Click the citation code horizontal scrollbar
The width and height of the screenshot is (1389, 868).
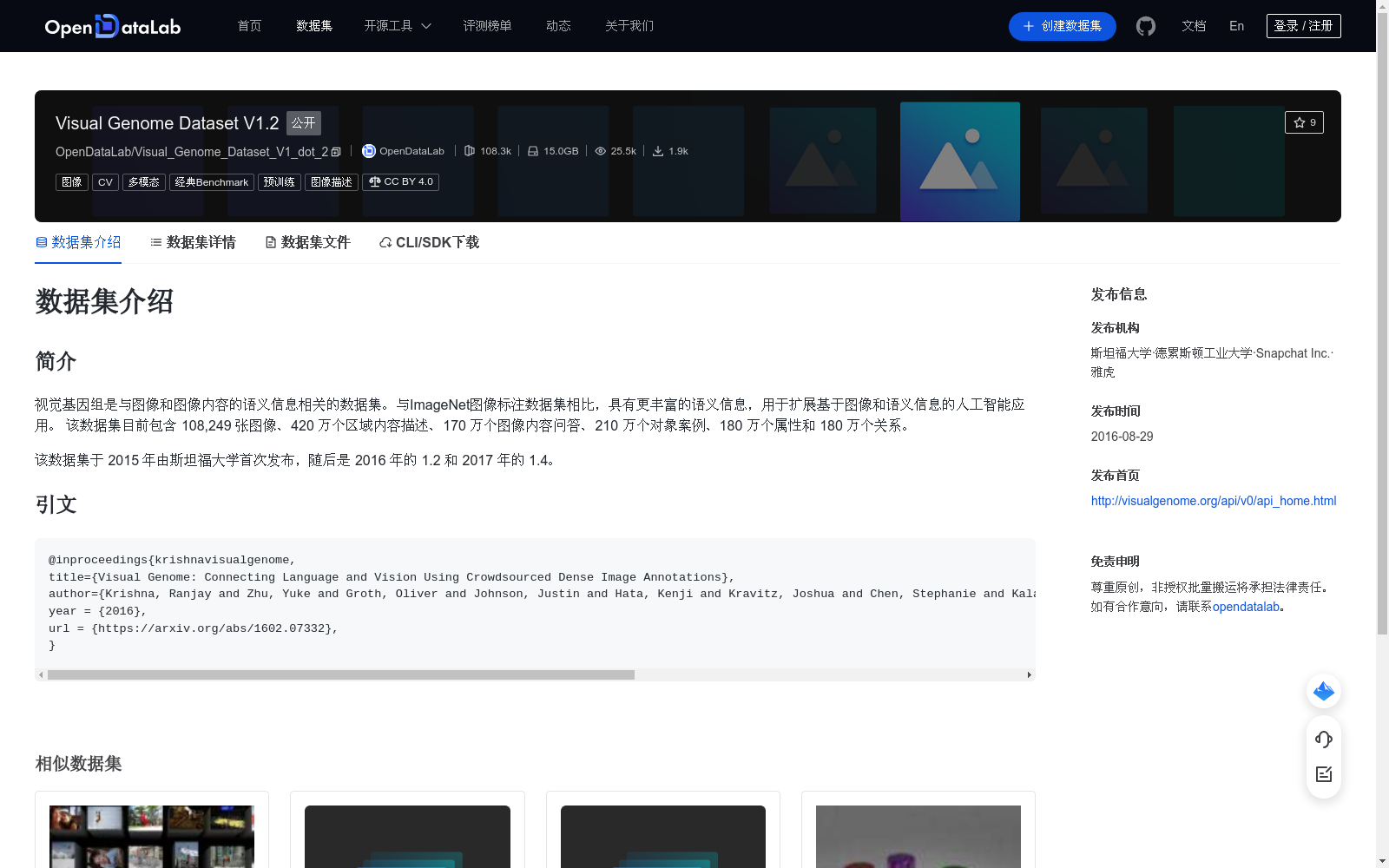click(x=341, y=674)
